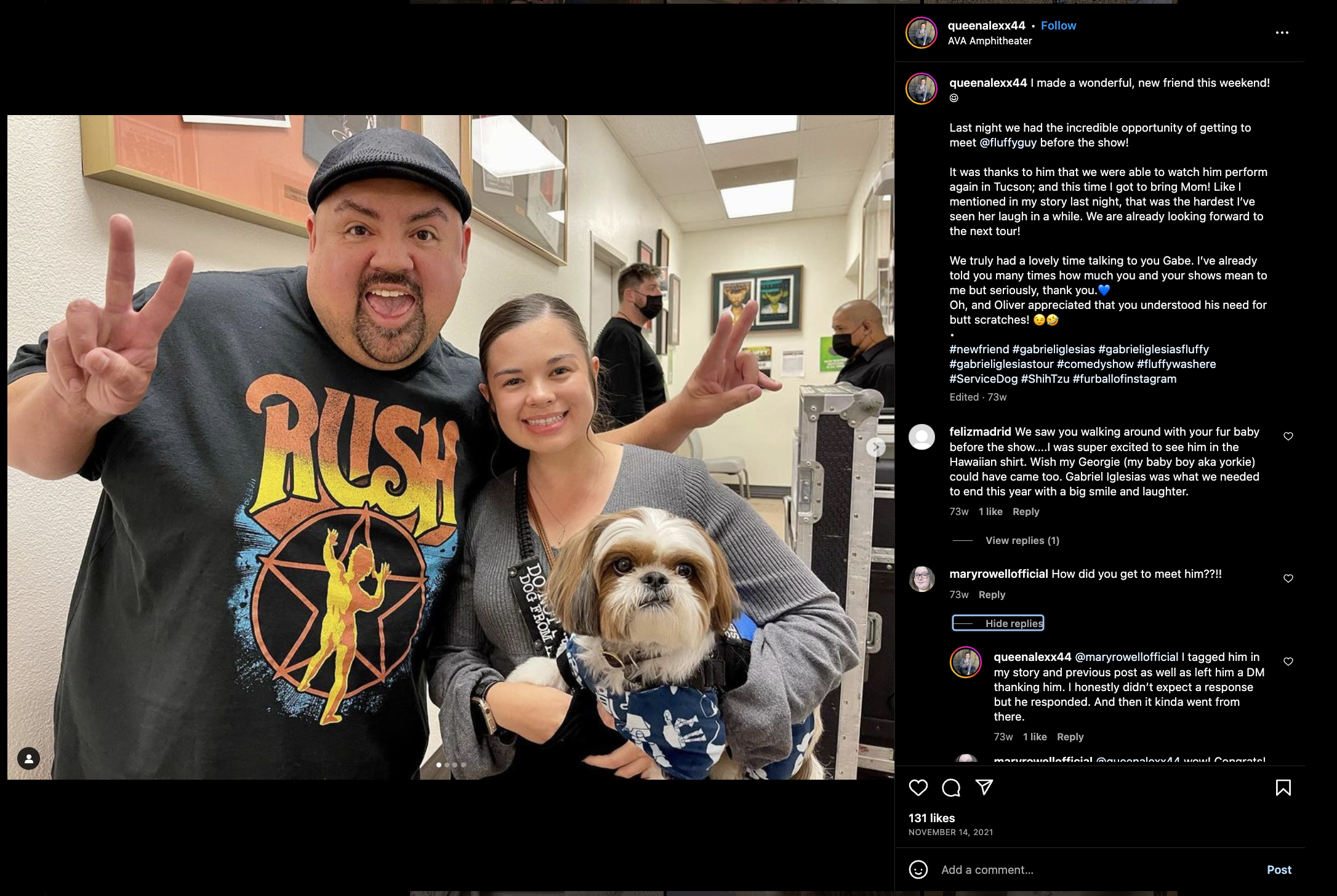Like the post with the heart icon
The height and width of the screenshot is (896, 1337).
tap(918, 788)
